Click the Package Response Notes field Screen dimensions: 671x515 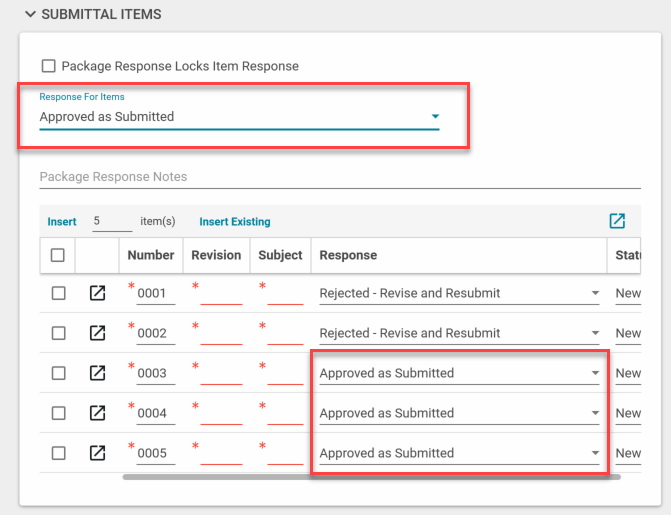[338, 177]
